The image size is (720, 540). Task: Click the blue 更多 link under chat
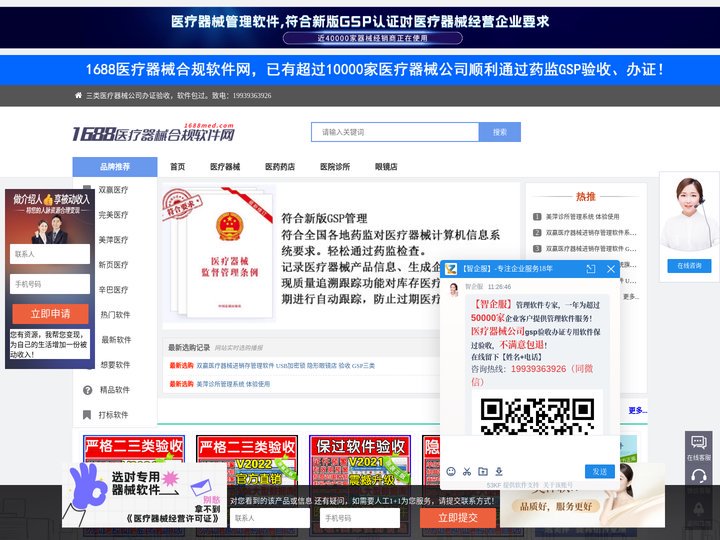click(637, 410)
